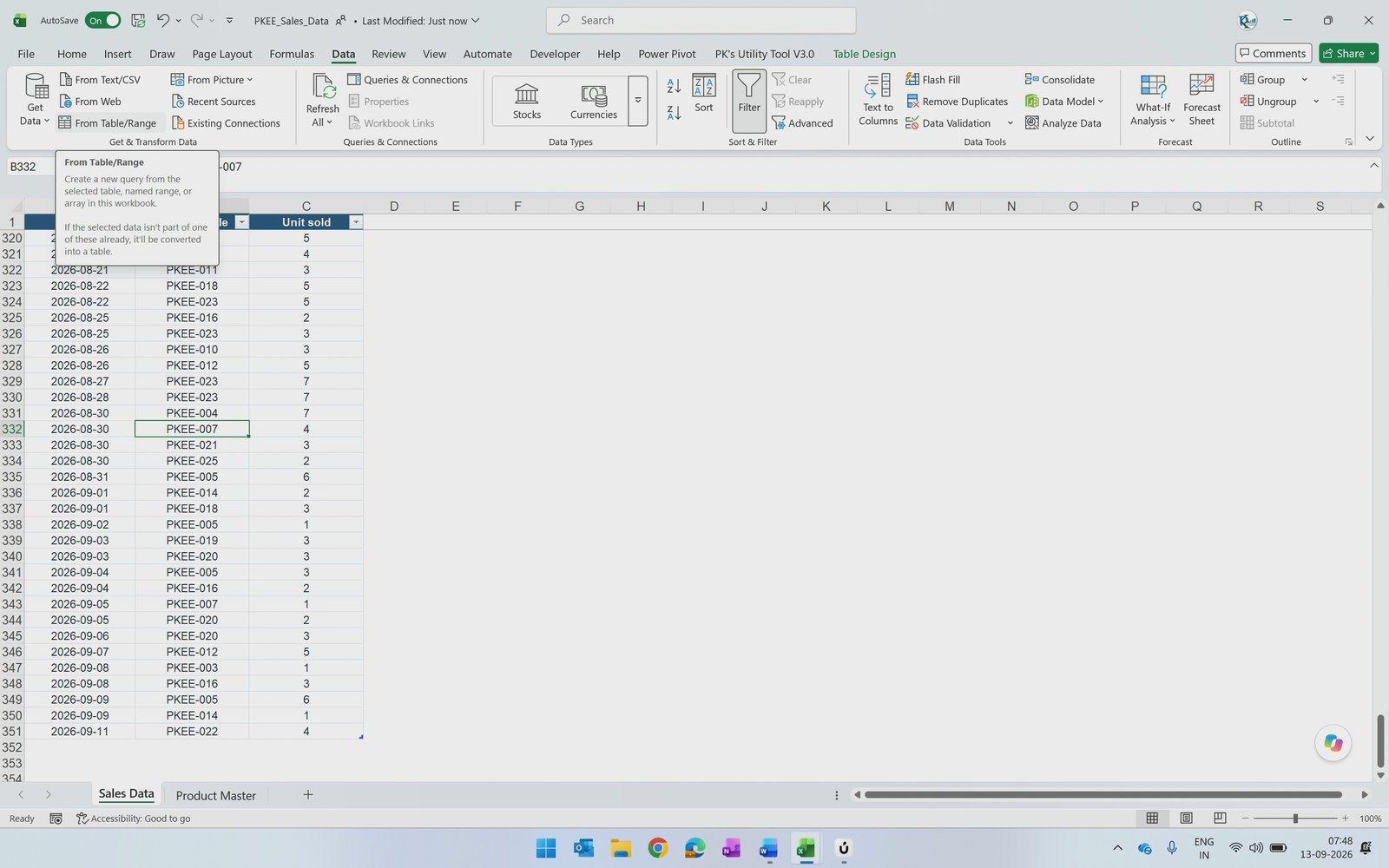Toggle AutoSave switch off
Viewport: 1389px width, 868px height.
point(102,20)
